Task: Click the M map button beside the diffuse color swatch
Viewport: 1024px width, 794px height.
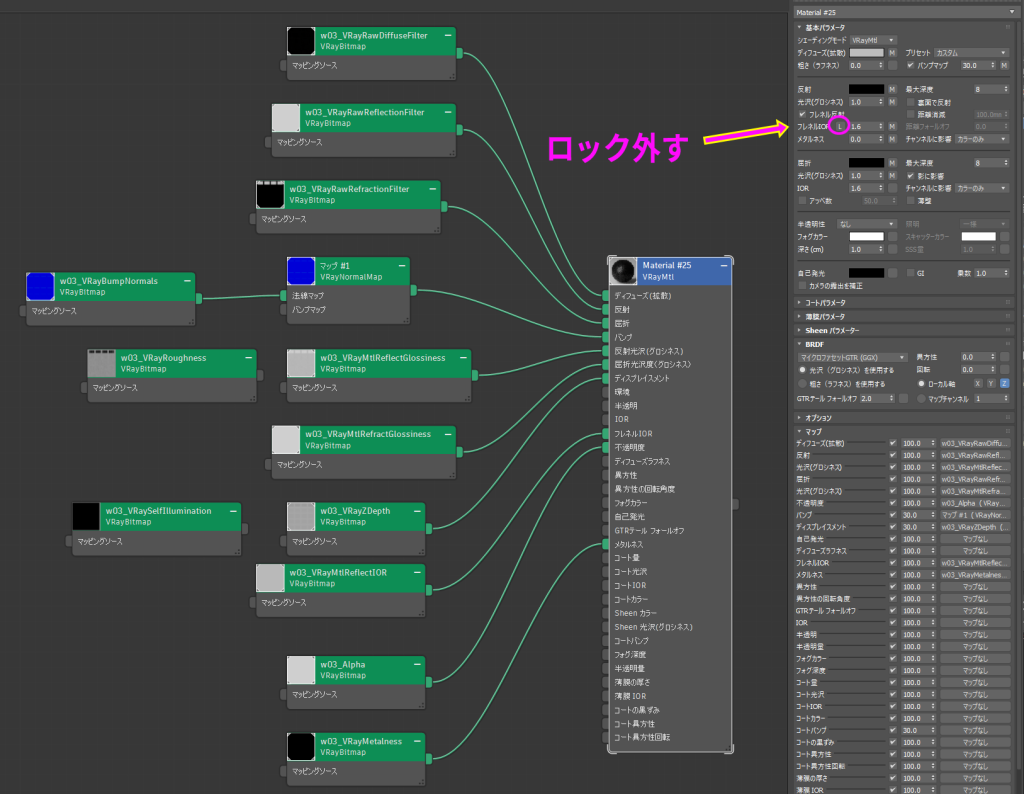Action: [893, 52]
